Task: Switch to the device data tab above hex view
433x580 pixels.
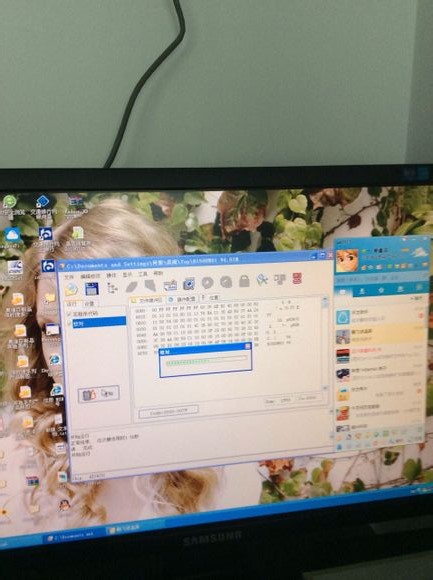Action: pos(182,299)
